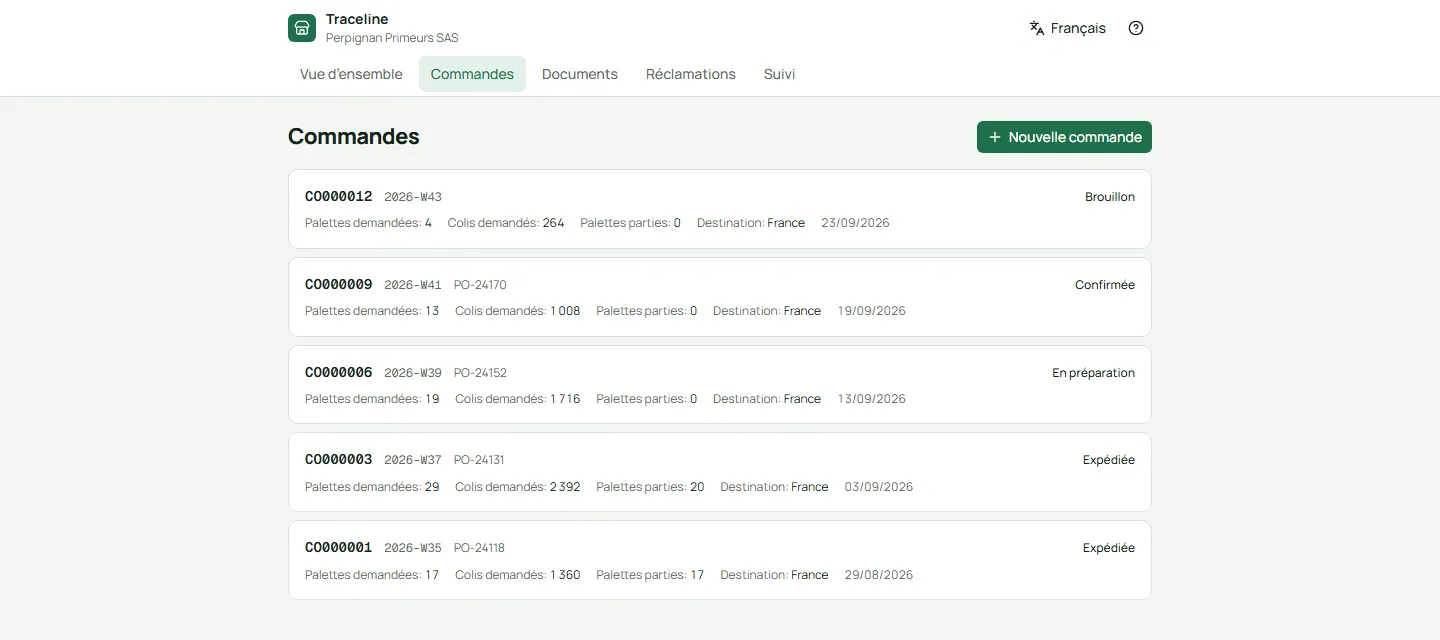Open order CO000006

[720, 385]
